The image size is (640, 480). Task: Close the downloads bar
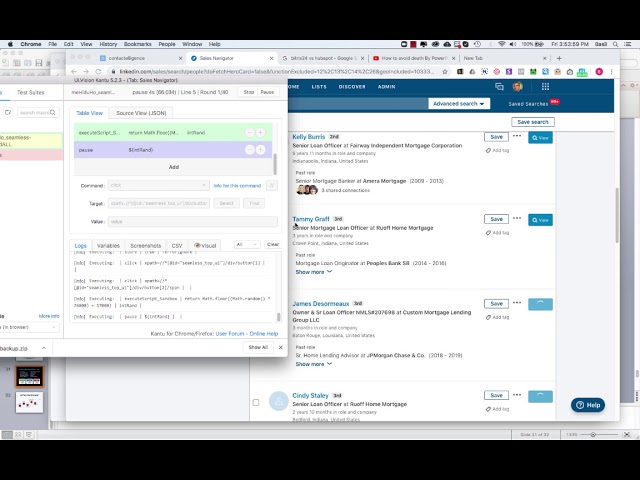(280, 347)
